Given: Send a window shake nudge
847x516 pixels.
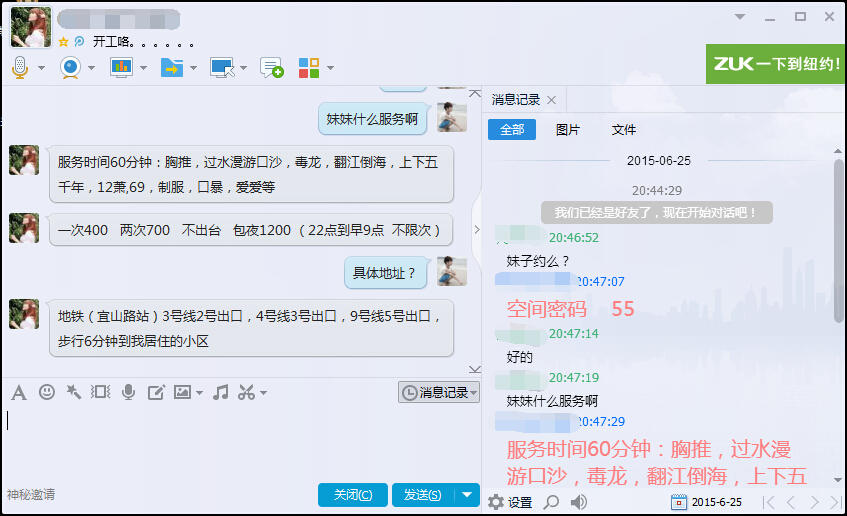Looking at the screenshot, I should pos(100,392).
